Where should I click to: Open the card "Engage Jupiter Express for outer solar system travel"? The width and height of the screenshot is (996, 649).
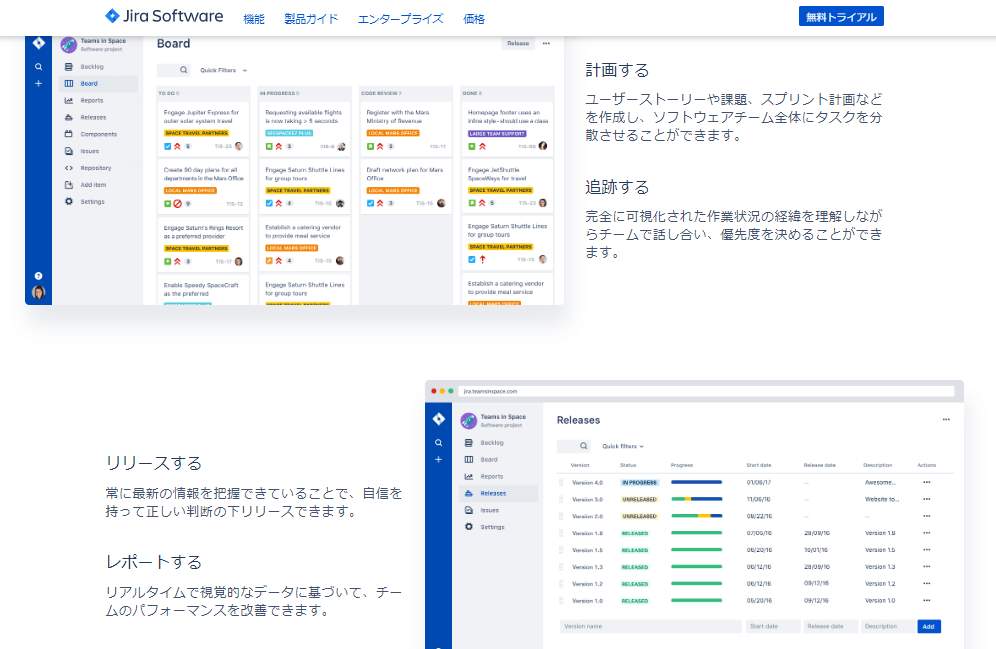pyautogui.click(x=203, y=129)
